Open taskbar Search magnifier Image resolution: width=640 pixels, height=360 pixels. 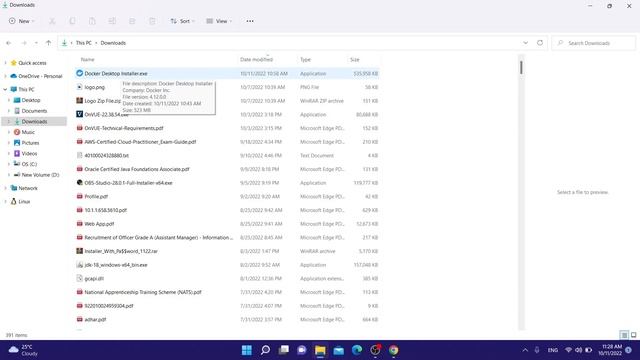(x=265, y=350)
